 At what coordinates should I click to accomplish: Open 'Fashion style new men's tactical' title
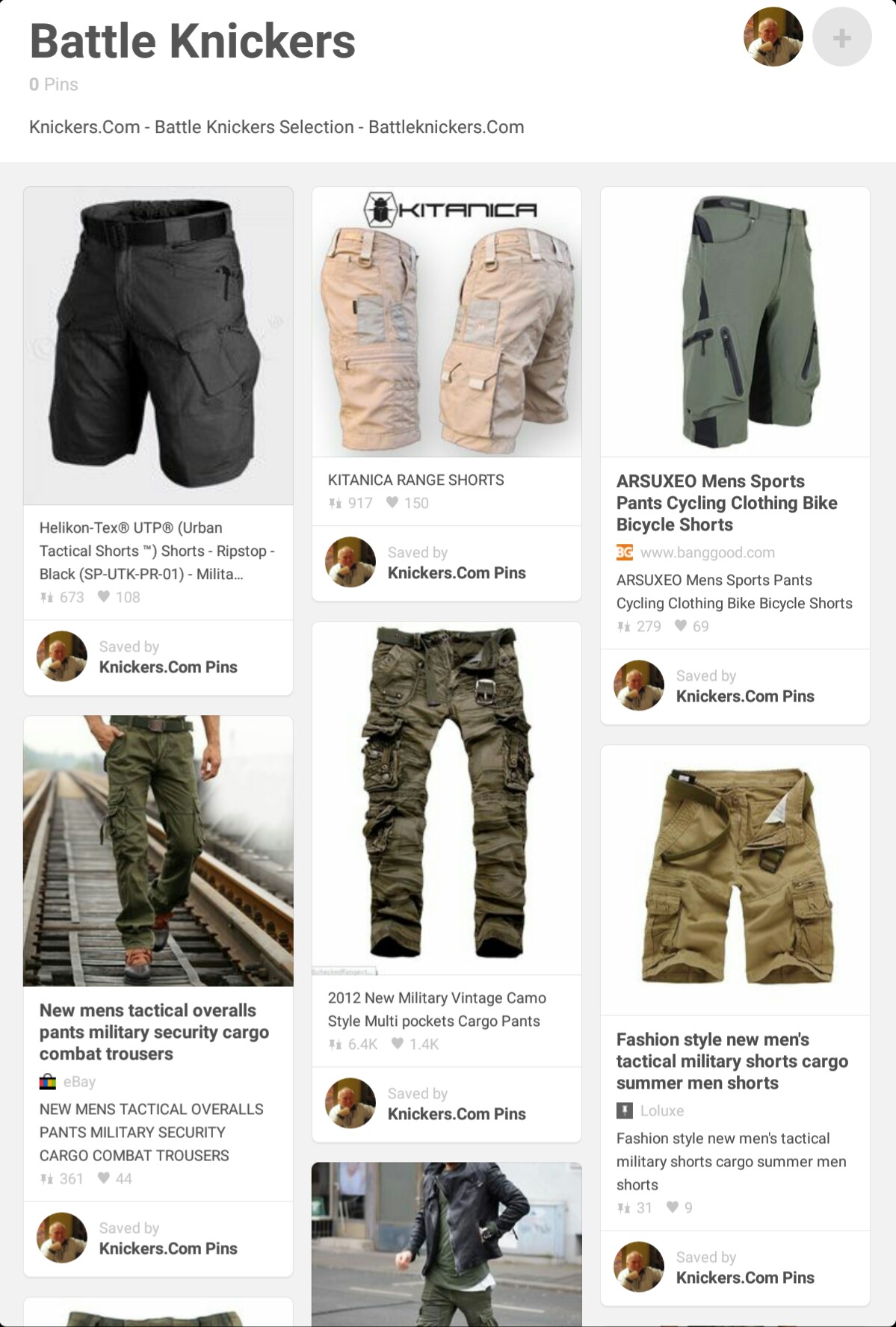[732, 1061]
